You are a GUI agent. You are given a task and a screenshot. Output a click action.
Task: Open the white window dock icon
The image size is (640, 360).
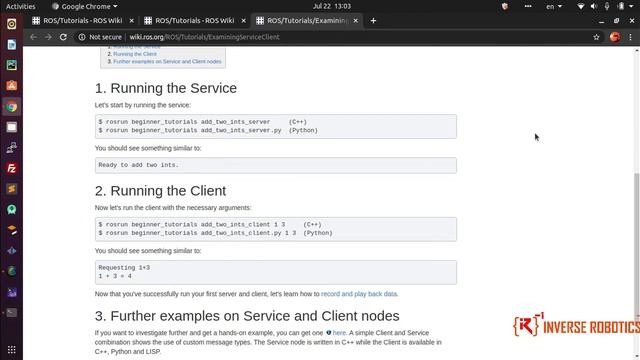click(x=11, y=127)
